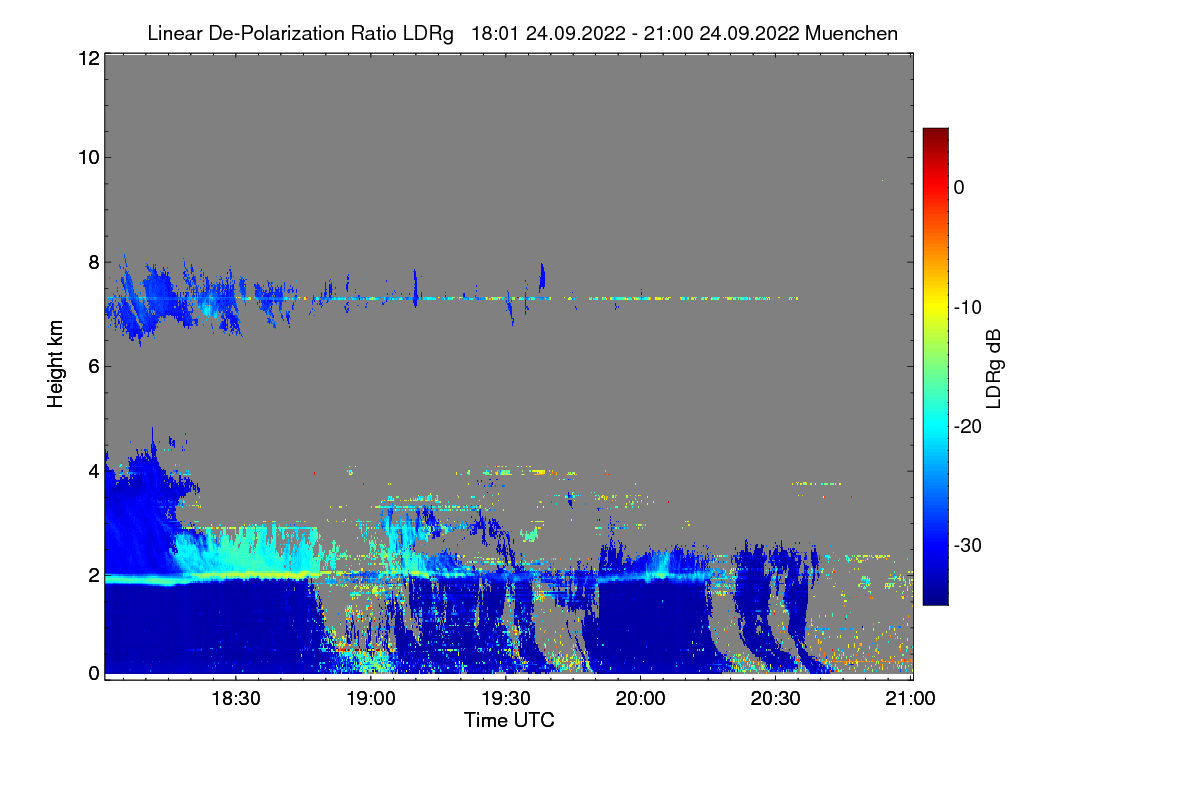Click the "10" height axis label

pyautogui.click(x=87, y=157)
